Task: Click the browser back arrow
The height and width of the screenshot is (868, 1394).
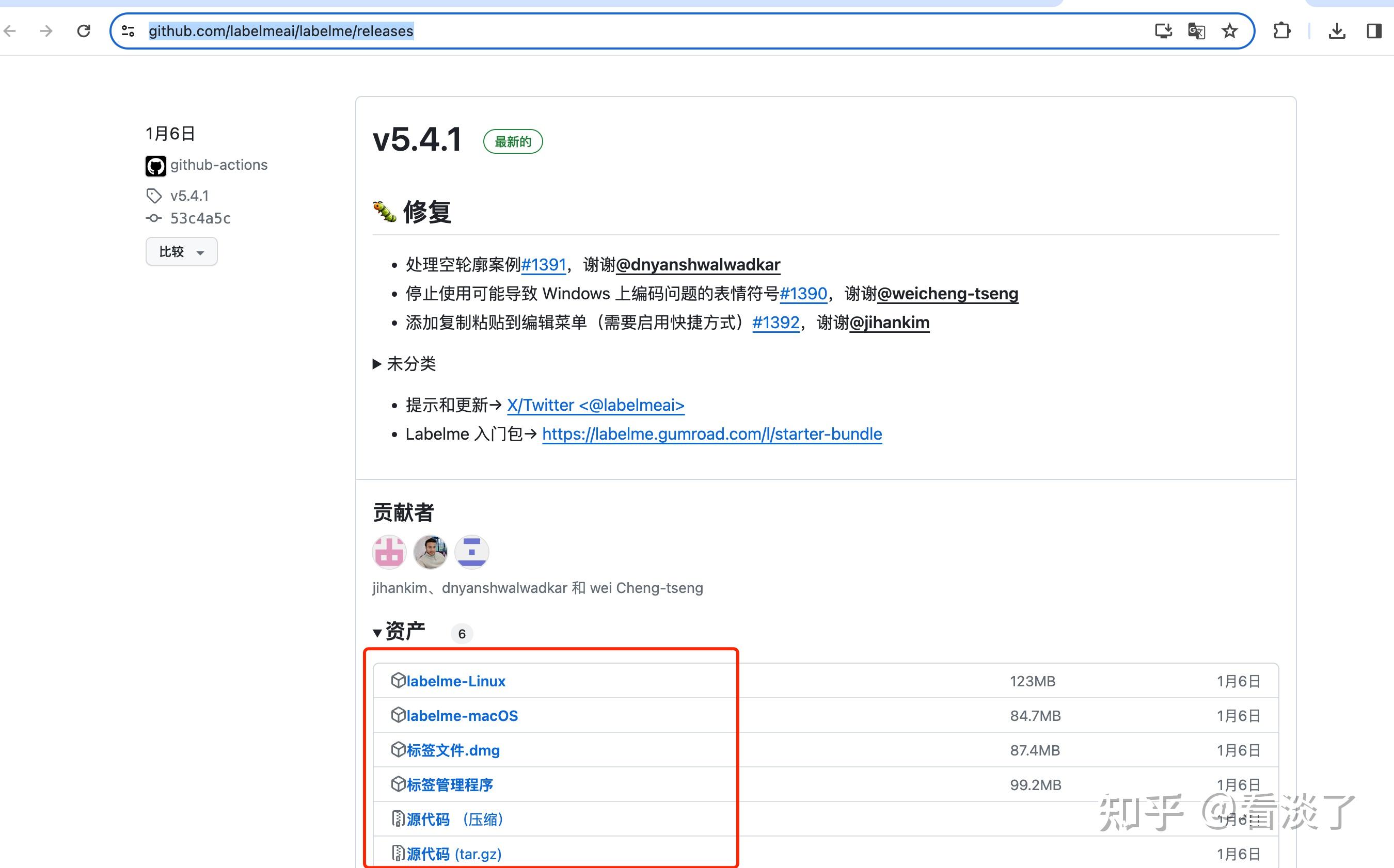Action: (10, 31)
